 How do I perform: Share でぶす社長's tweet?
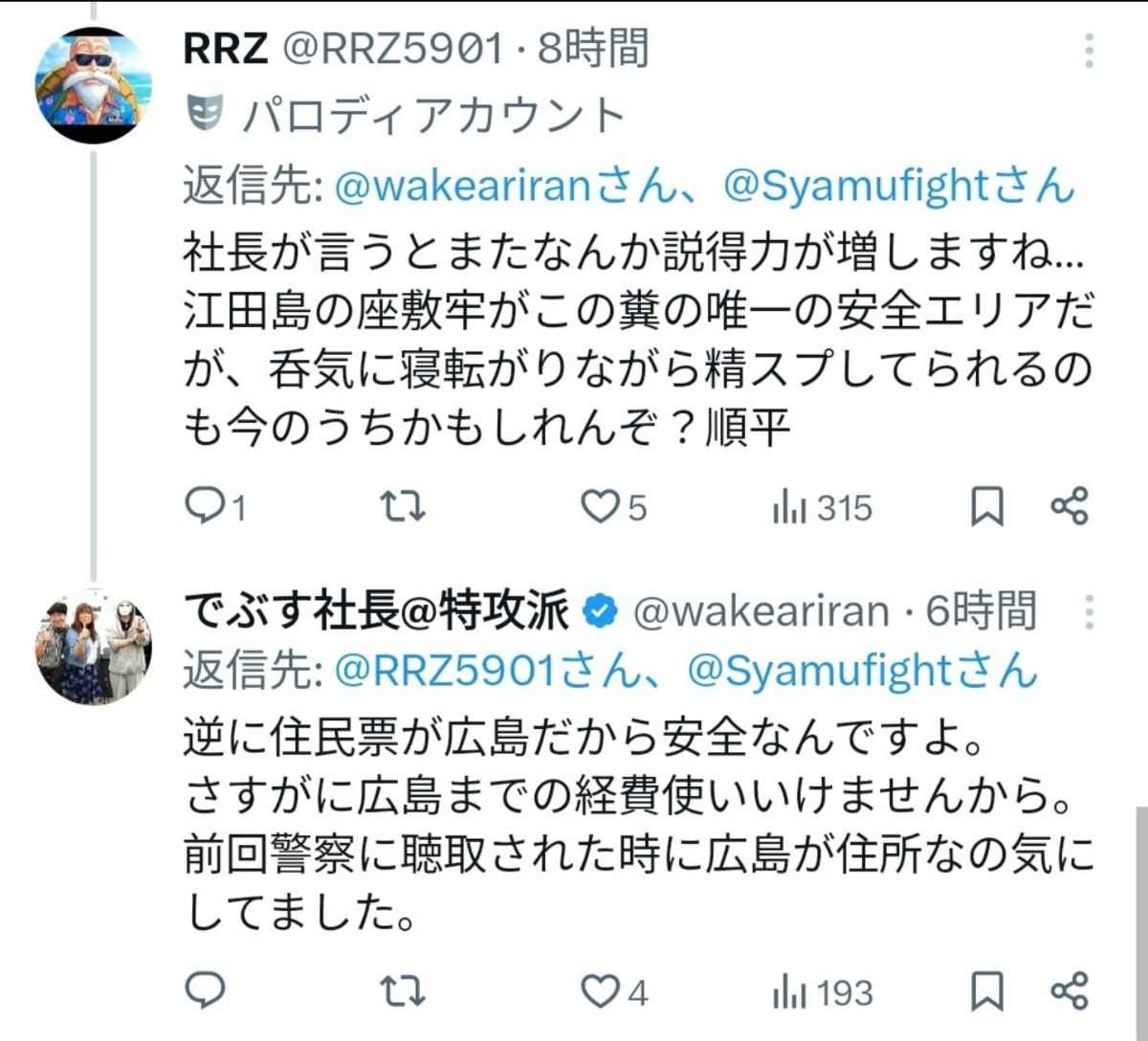1069,990
